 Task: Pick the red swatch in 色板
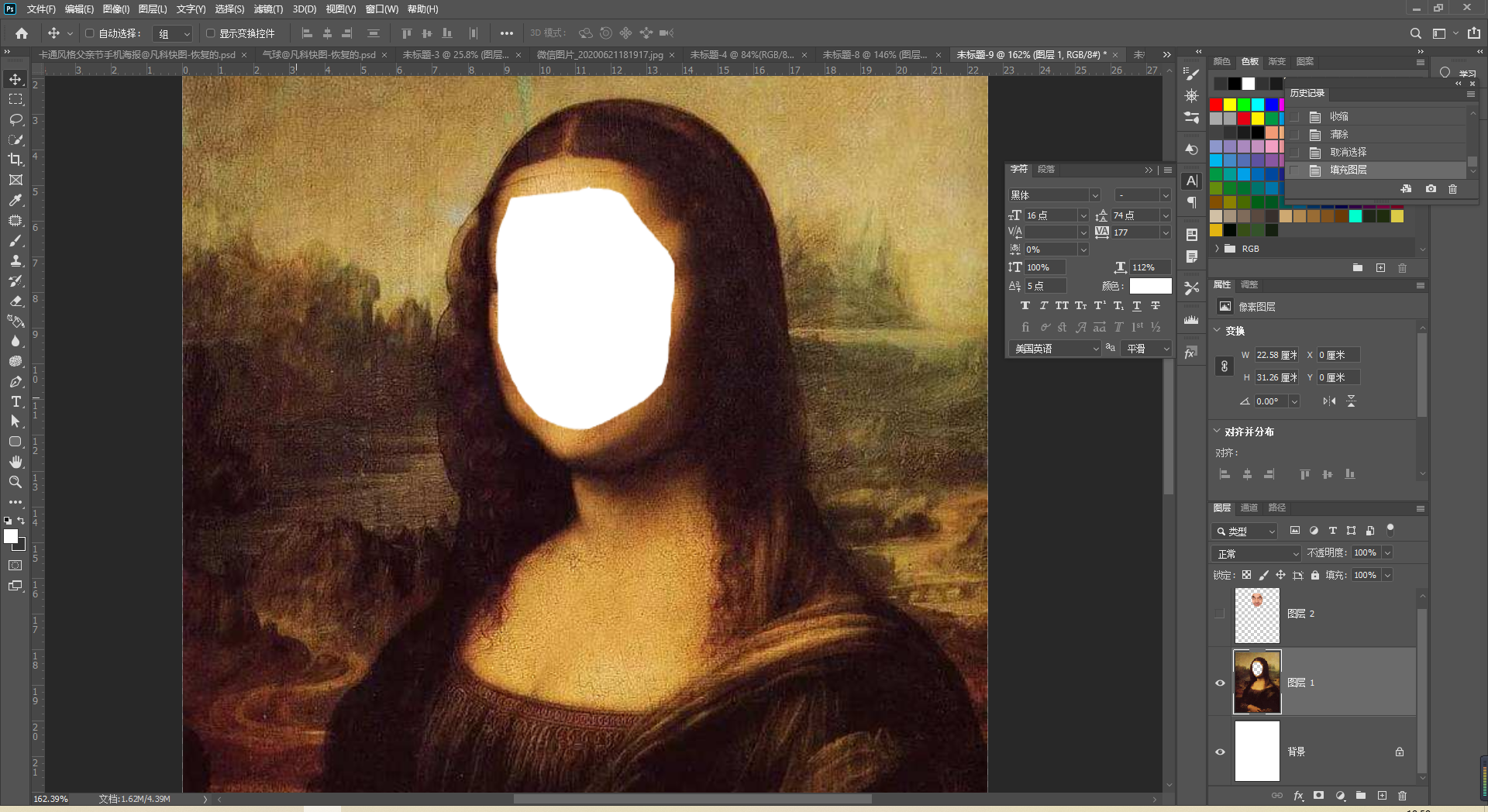pyautogui.click(x=1216, y=105)
